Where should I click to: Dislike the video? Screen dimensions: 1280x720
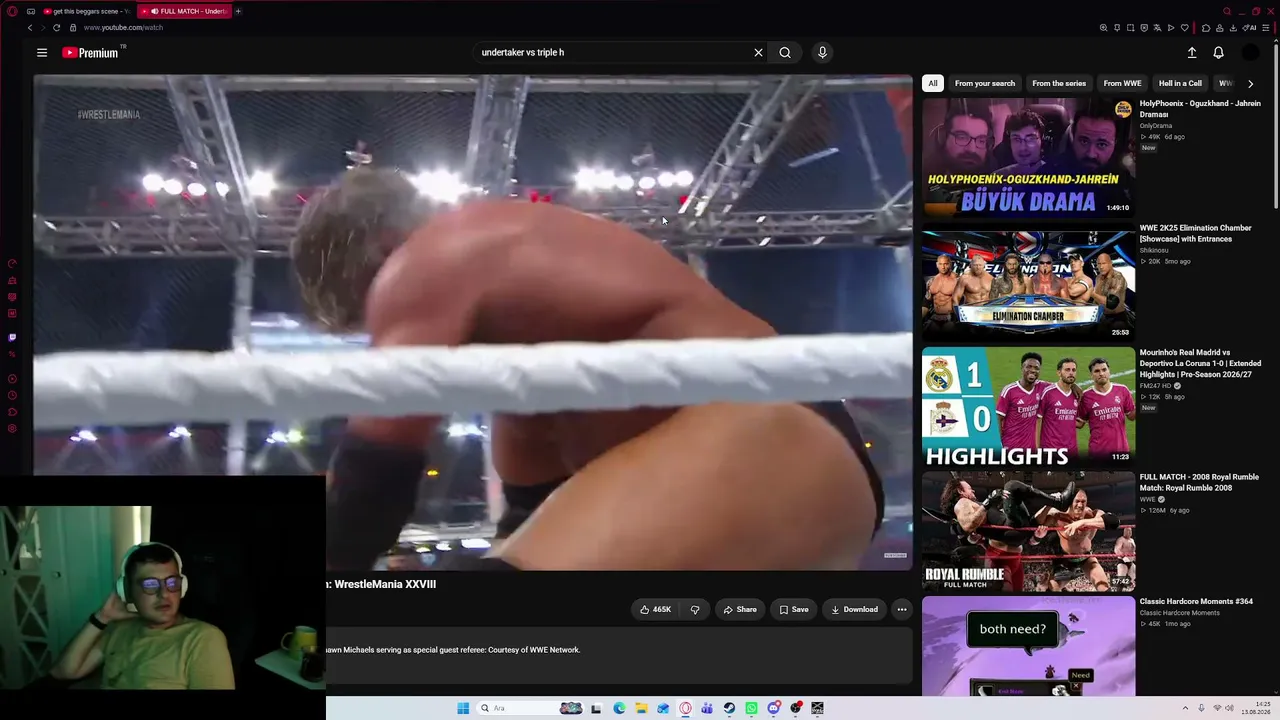pos(695,609)
